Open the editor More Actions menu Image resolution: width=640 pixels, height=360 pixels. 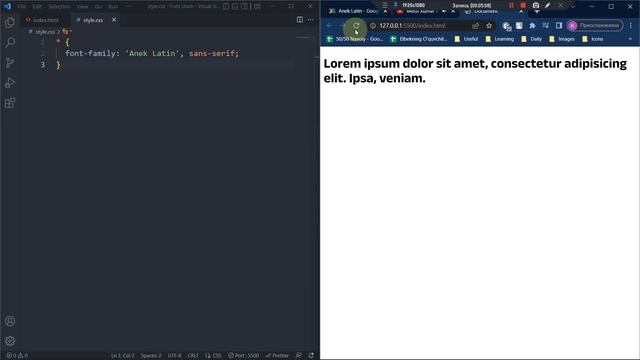tap(311, 20)
